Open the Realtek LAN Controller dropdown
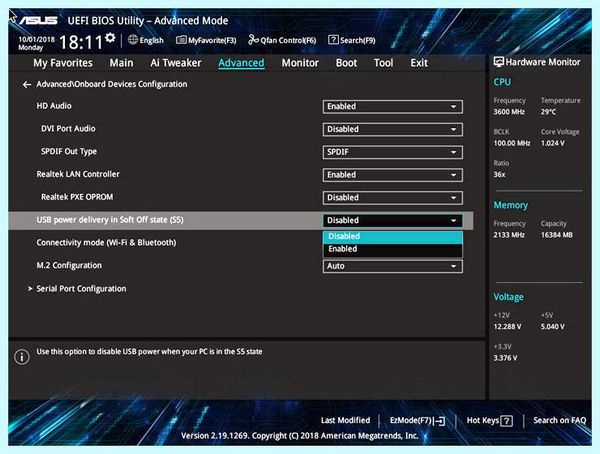 pos(393,175)
